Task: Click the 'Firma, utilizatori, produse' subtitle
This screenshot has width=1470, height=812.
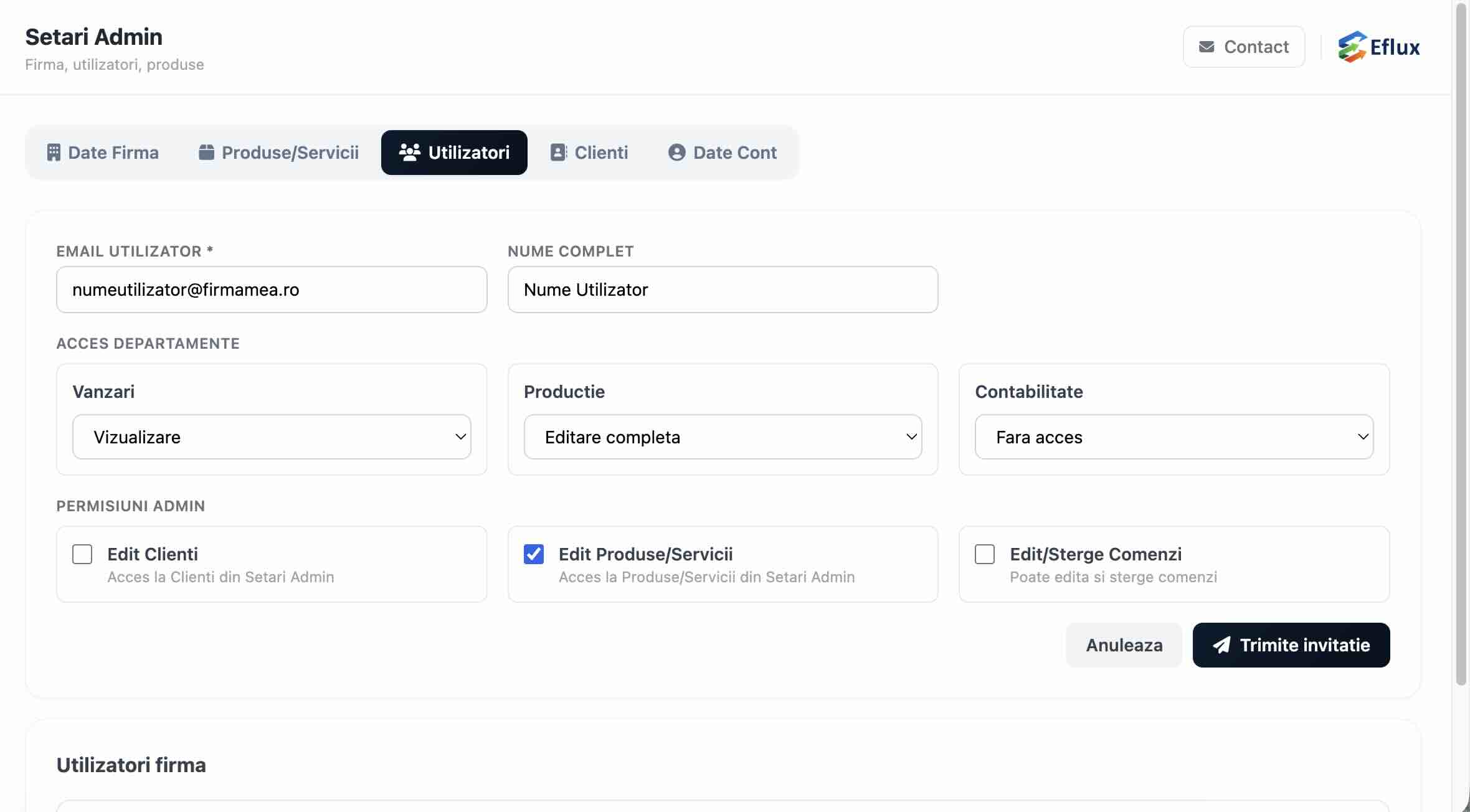Action: (115, 65)
